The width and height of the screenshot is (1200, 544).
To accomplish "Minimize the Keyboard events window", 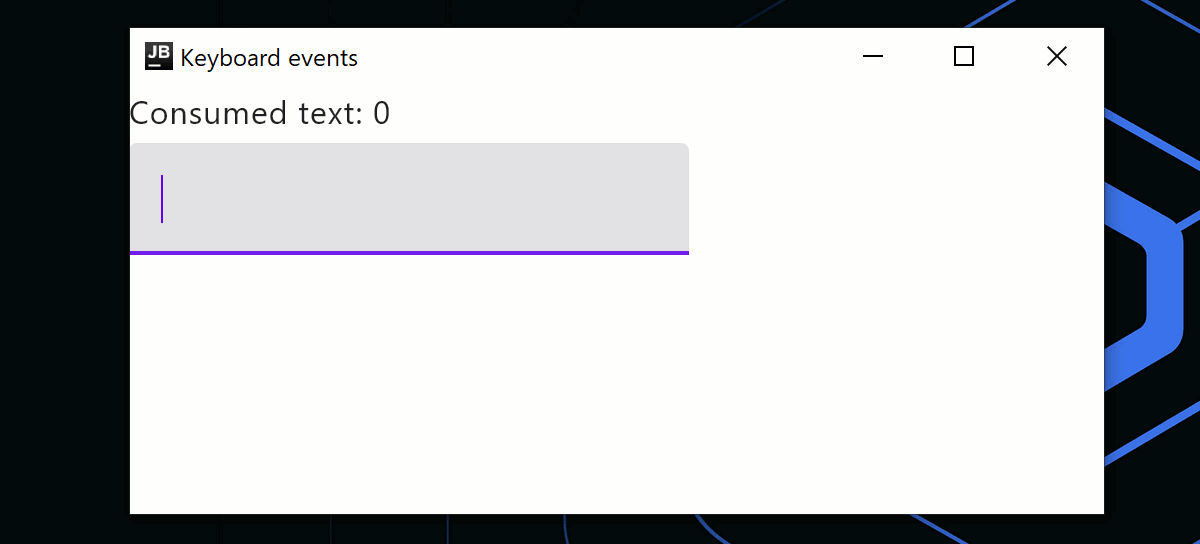I will point(873,57).
